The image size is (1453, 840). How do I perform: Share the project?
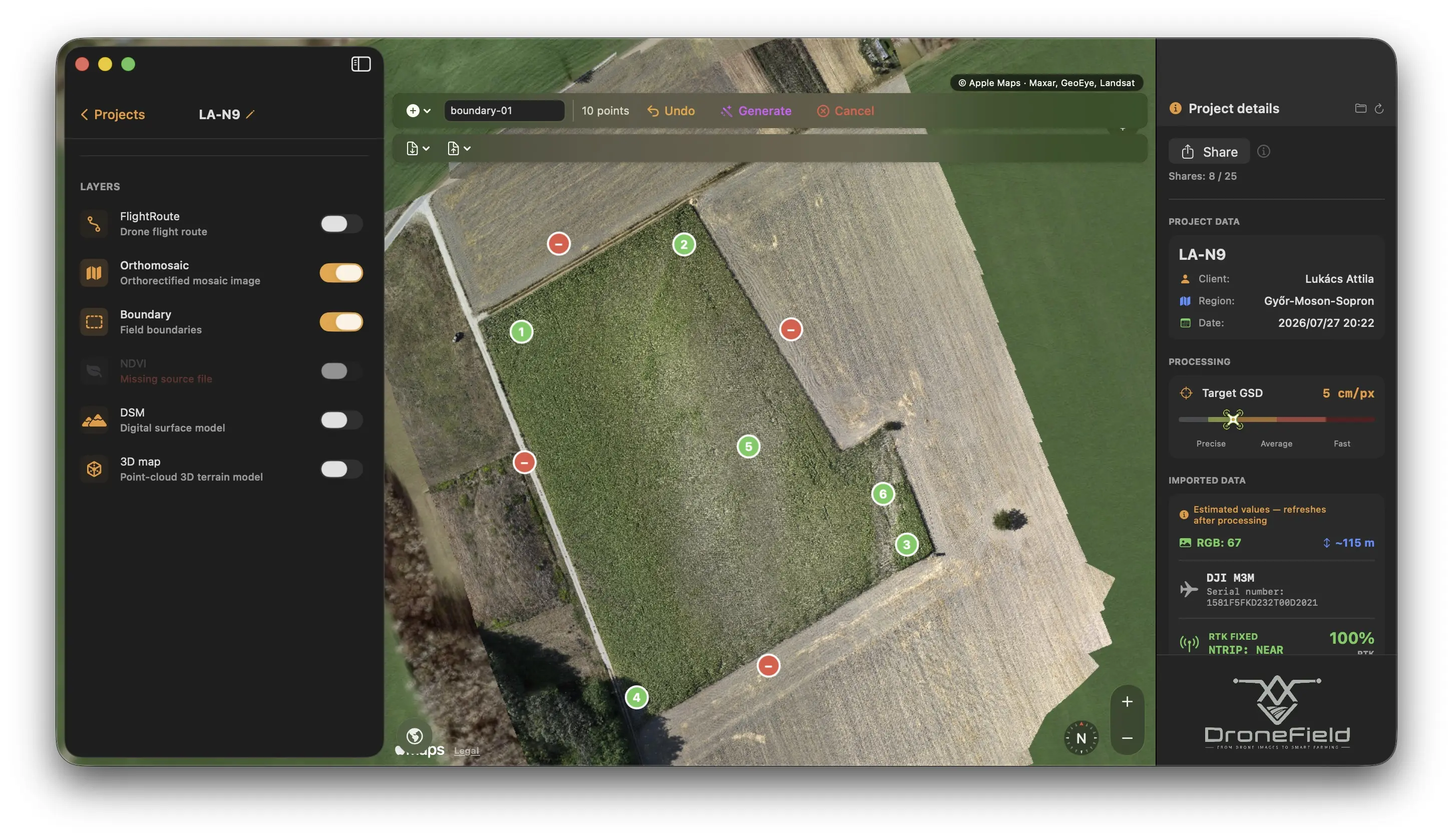(1209, 152)
